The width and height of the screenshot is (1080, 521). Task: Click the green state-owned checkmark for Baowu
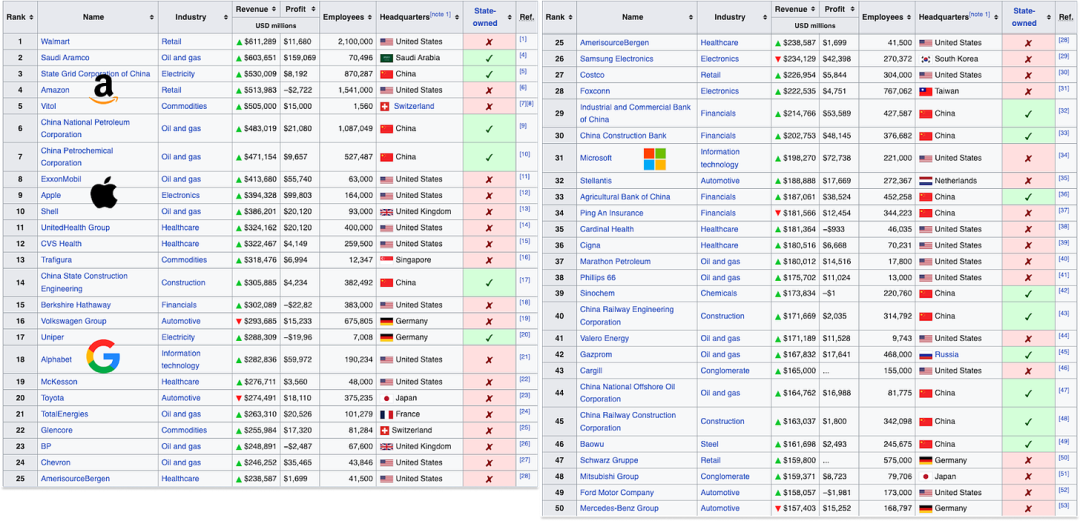pyautogui.click(x=1028, y=444)
